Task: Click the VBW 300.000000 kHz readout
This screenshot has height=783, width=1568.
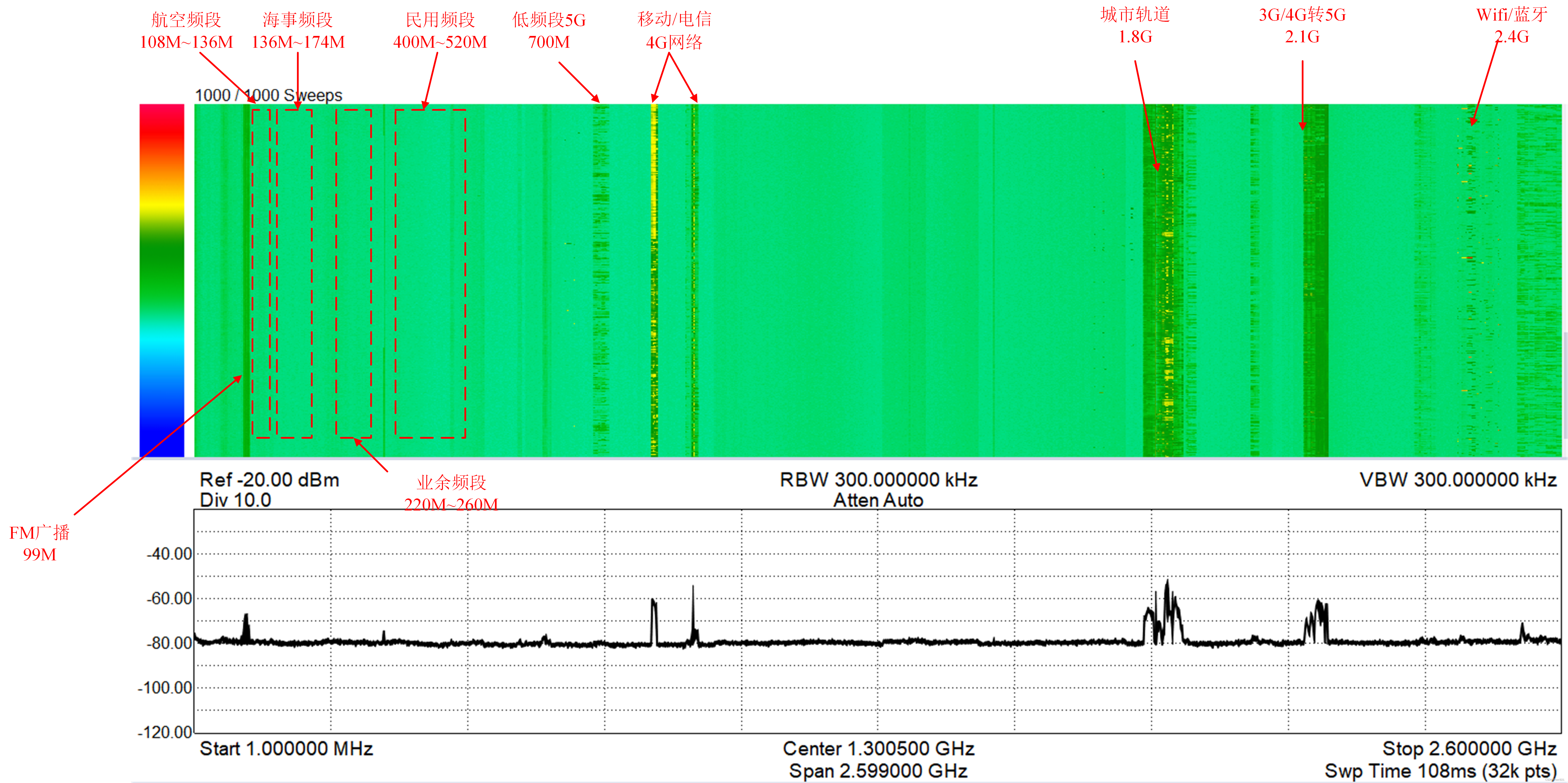Action: [1458, 480]
